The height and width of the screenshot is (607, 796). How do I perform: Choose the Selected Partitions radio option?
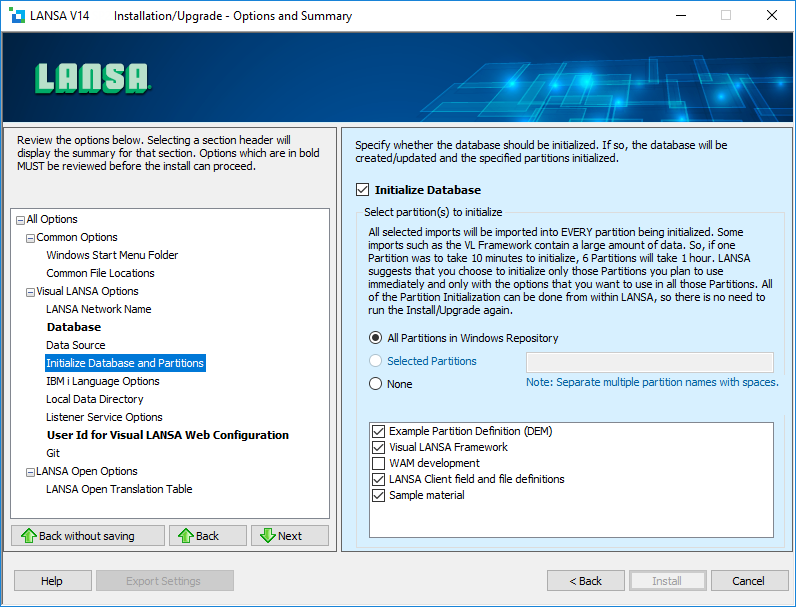[375, 361]
